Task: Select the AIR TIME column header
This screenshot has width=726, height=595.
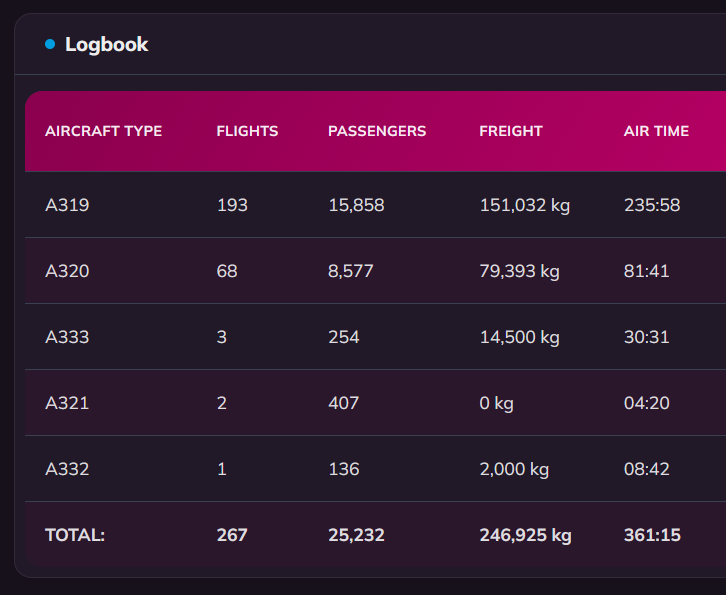Action: tap(656, 131)
